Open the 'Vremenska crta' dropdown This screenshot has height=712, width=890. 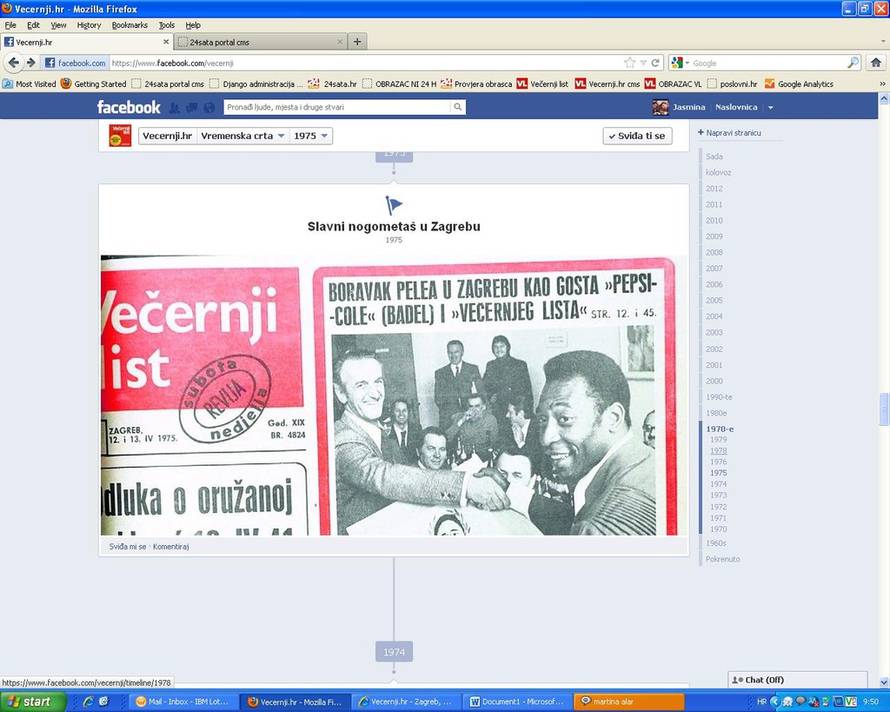pos(243,135)
